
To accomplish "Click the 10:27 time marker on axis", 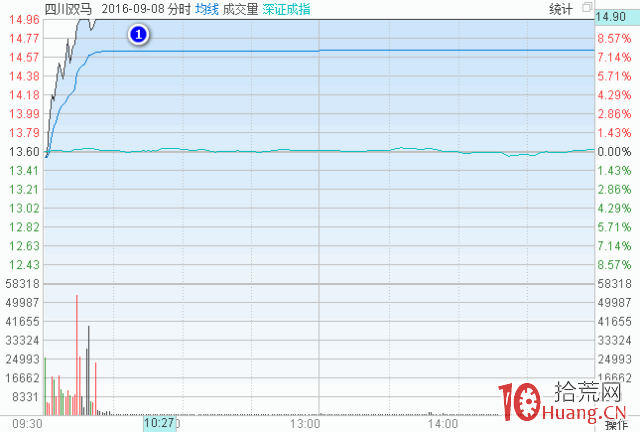I will [x=160, y=423].
